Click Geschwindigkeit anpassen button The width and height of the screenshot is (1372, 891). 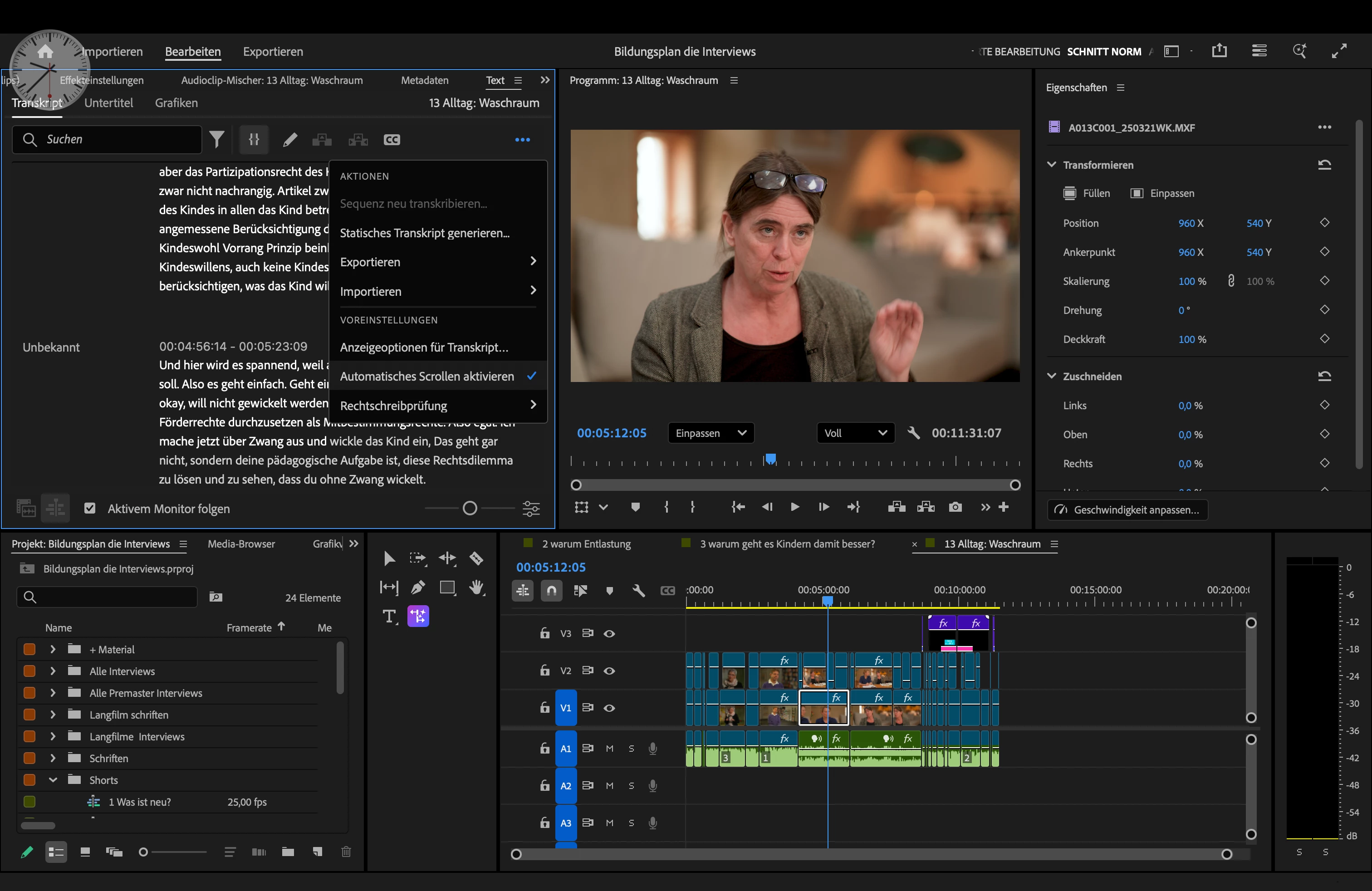(1127, 509)
